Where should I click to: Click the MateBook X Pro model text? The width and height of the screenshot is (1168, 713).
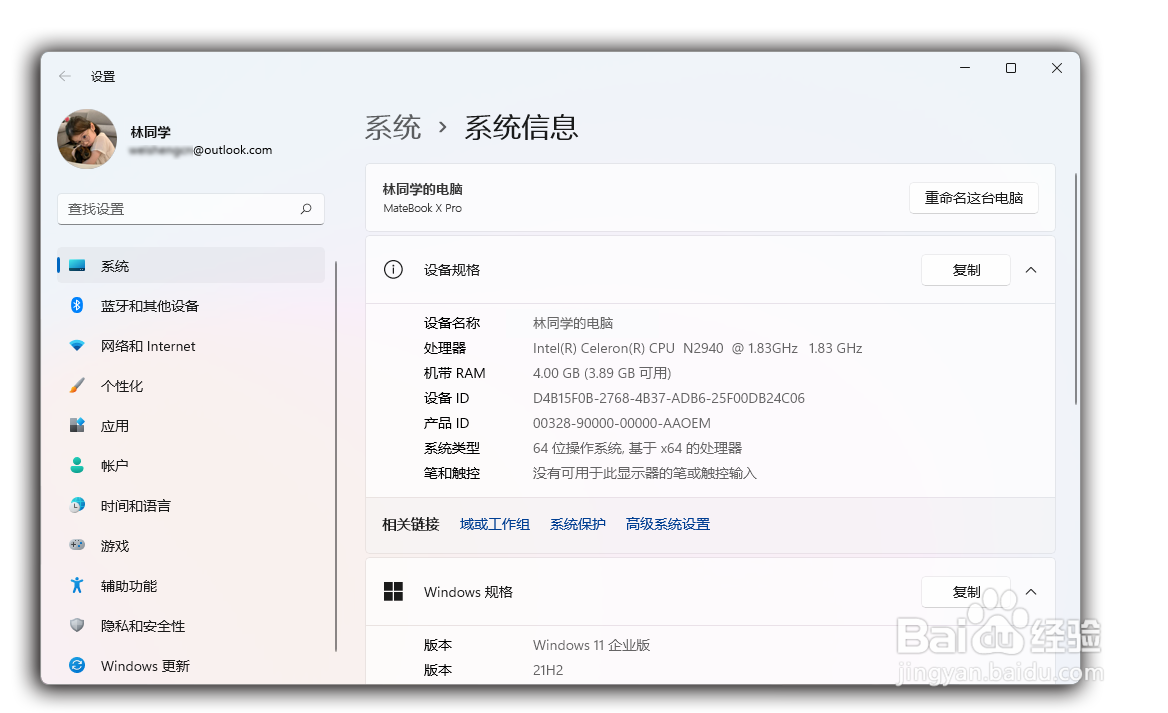click(x=422, y=209)
